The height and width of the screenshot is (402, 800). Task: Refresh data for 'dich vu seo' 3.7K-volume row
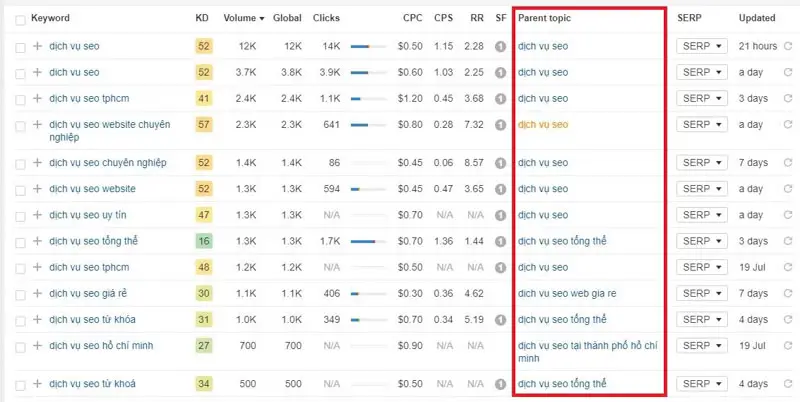[x=788, y=72]
